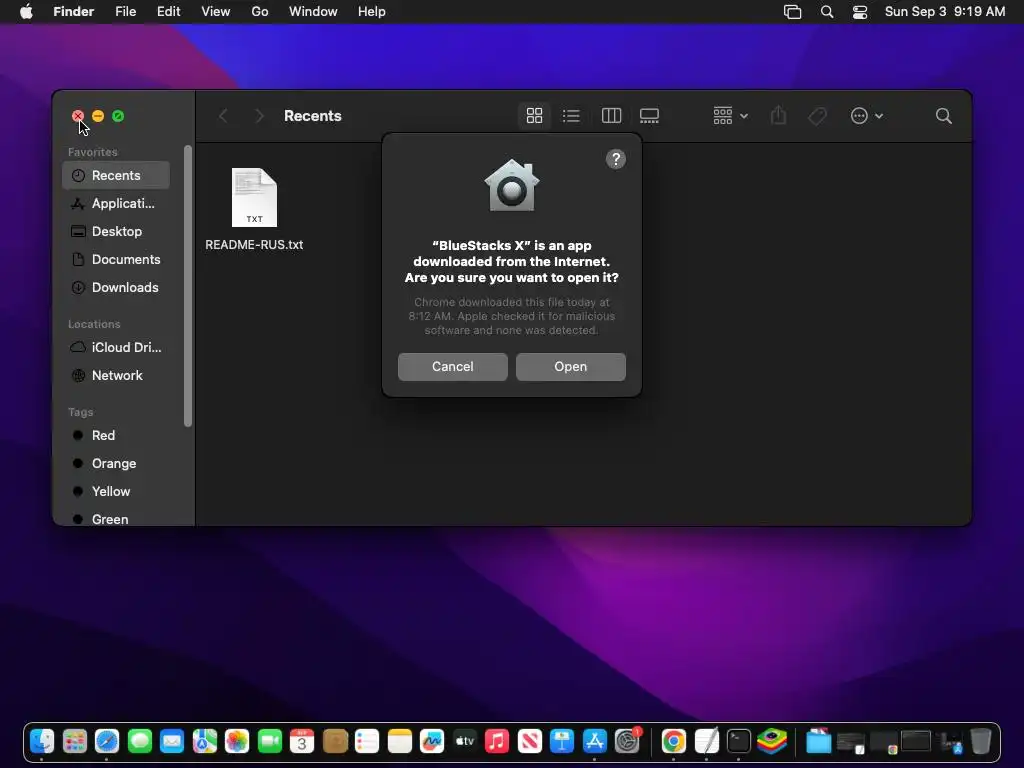Open FaceTime from the Dock
1024x768 pixels.
tap(270, 741)
